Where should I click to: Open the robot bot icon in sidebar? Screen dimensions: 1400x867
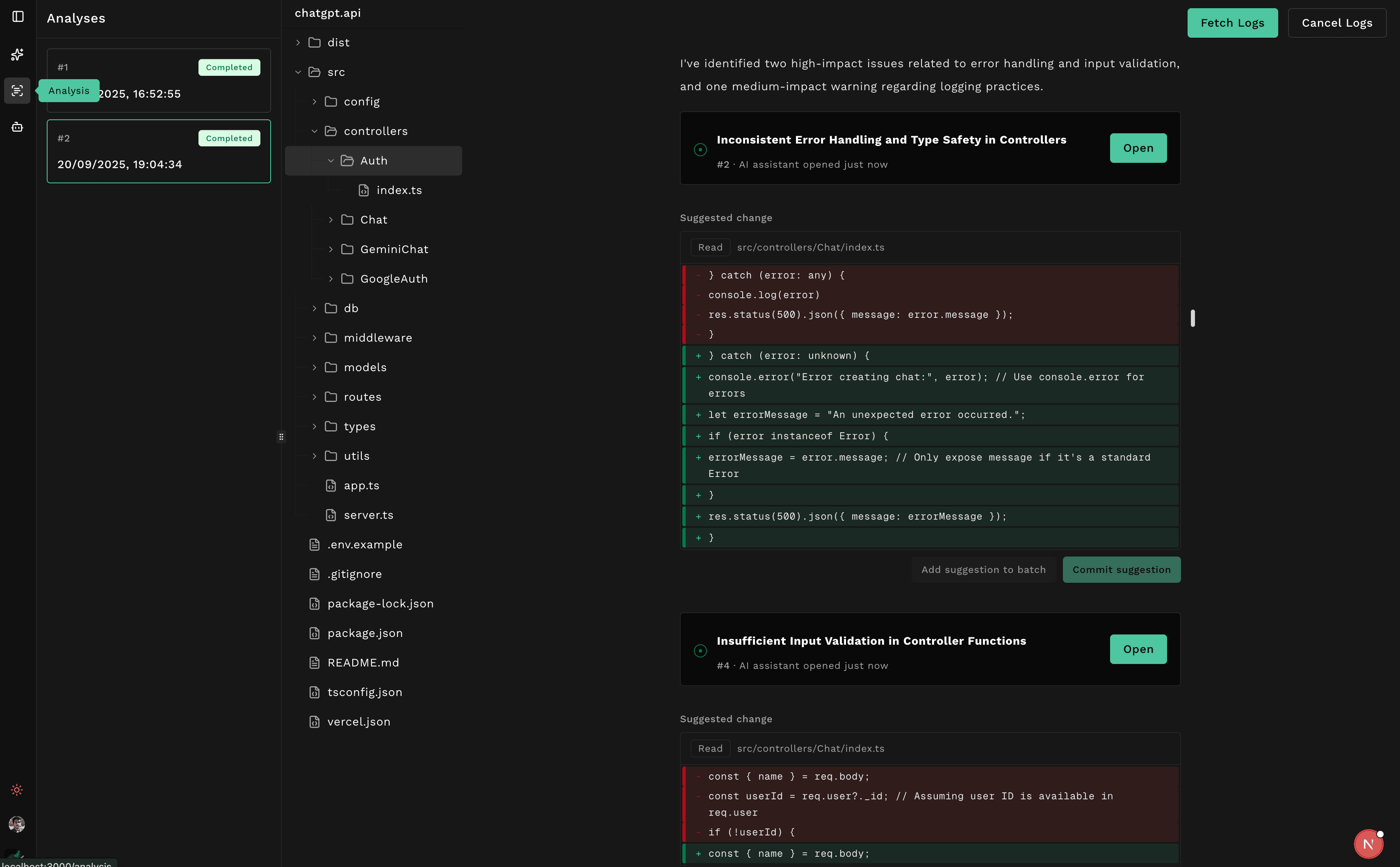pyautogui.click(x=17, y=127)
